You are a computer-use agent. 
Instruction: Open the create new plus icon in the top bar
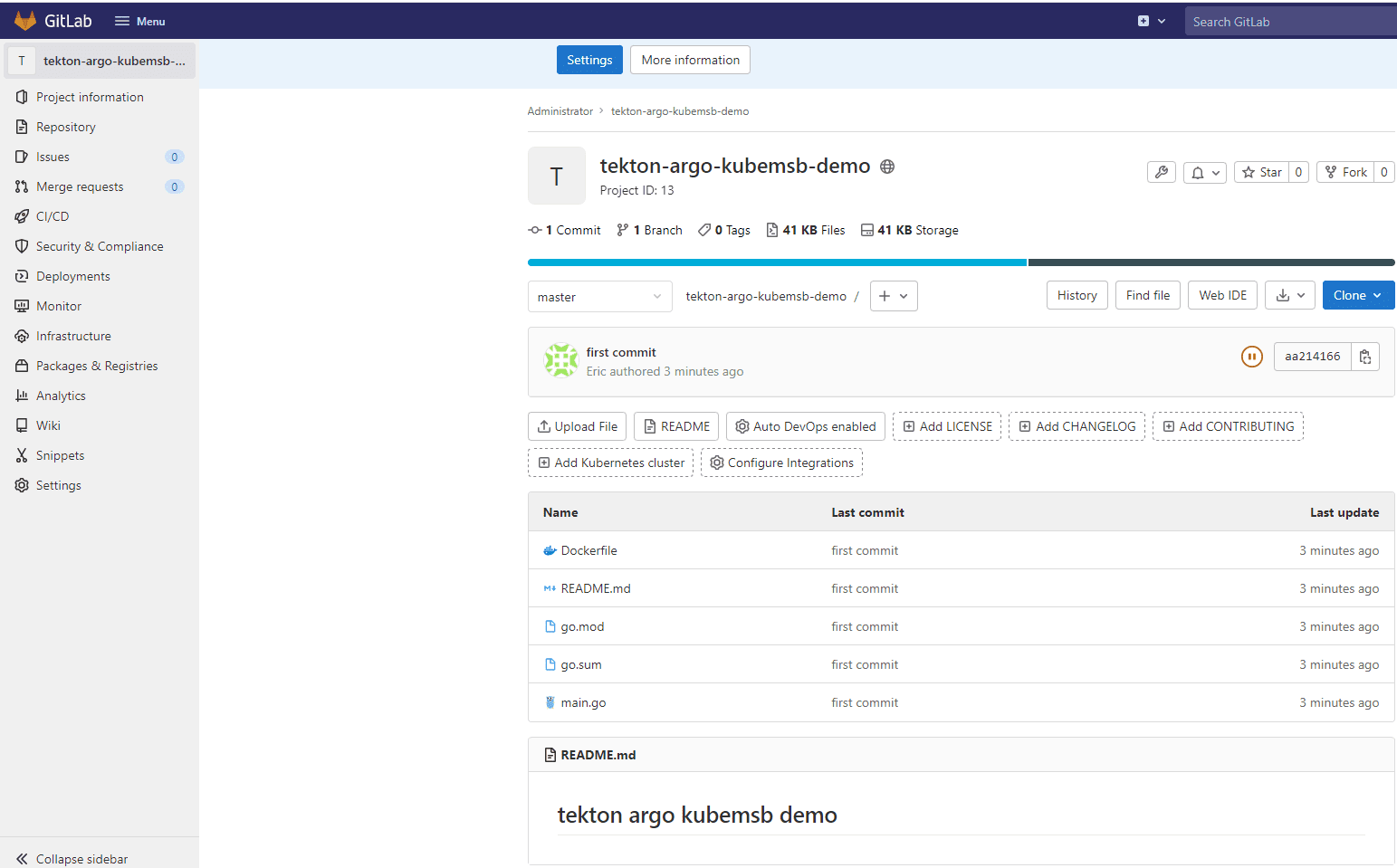click(x=1151, y=21)
